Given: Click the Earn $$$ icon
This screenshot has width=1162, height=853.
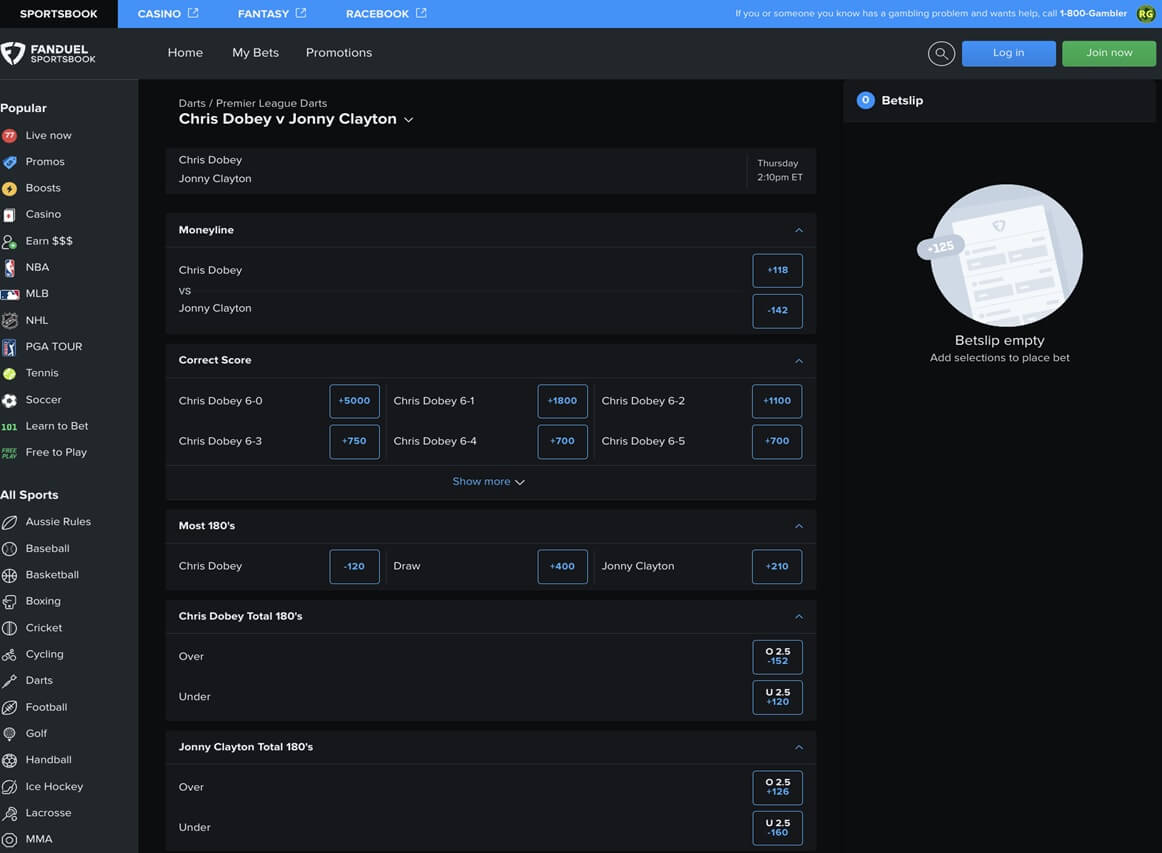Looking at the screenshot, I should click(10, 242).
